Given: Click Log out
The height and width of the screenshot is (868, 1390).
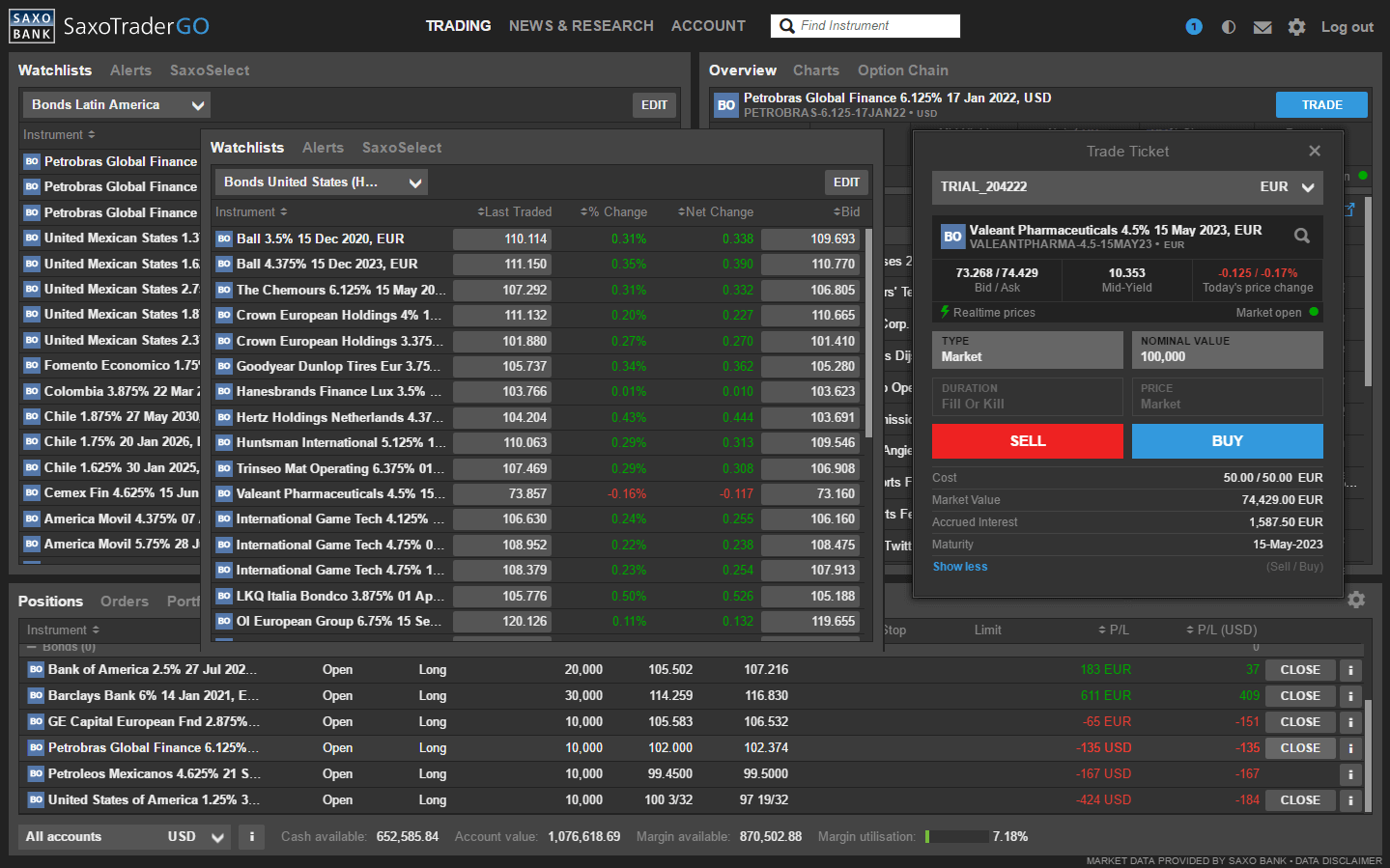Looking at the screenshot, I should click(x=1347, y=27).
